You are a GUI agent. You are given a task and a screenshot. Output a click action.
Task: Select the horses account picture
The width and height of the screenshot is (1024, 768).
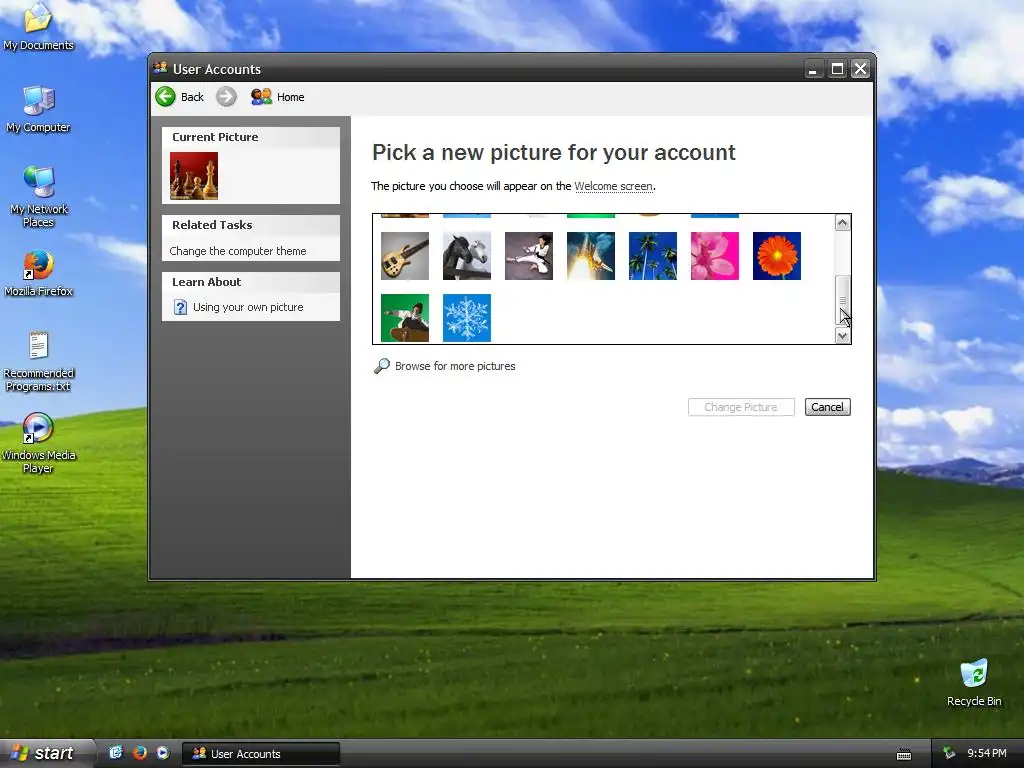(x=467, y=256)
